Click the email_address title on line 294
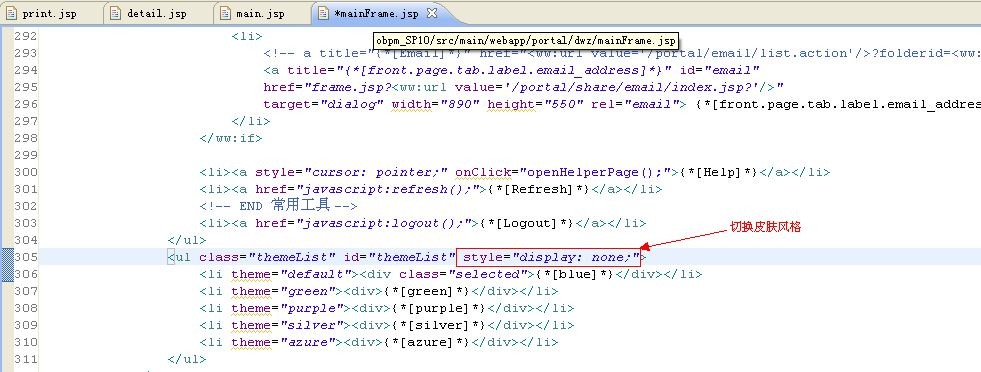Image resolution: width=981 pixels, height=372 pixels. (x=467, y=70)
